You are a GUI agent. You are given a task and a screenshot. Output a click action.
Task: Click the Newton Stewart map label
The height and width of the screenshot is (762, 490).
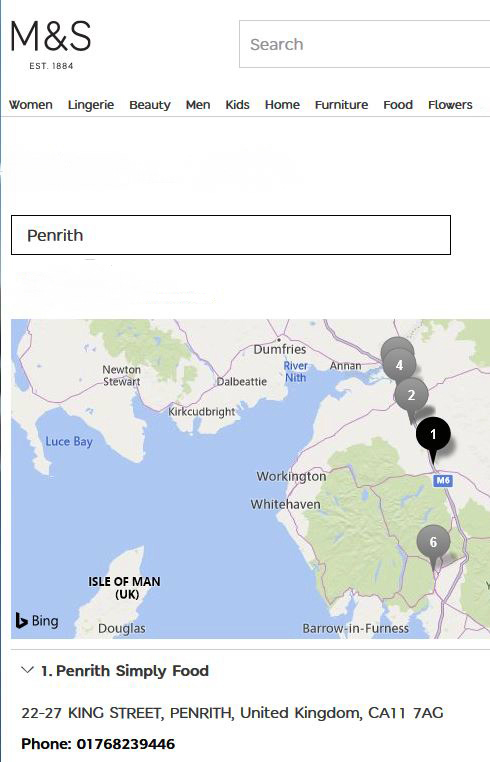[122, 376]
